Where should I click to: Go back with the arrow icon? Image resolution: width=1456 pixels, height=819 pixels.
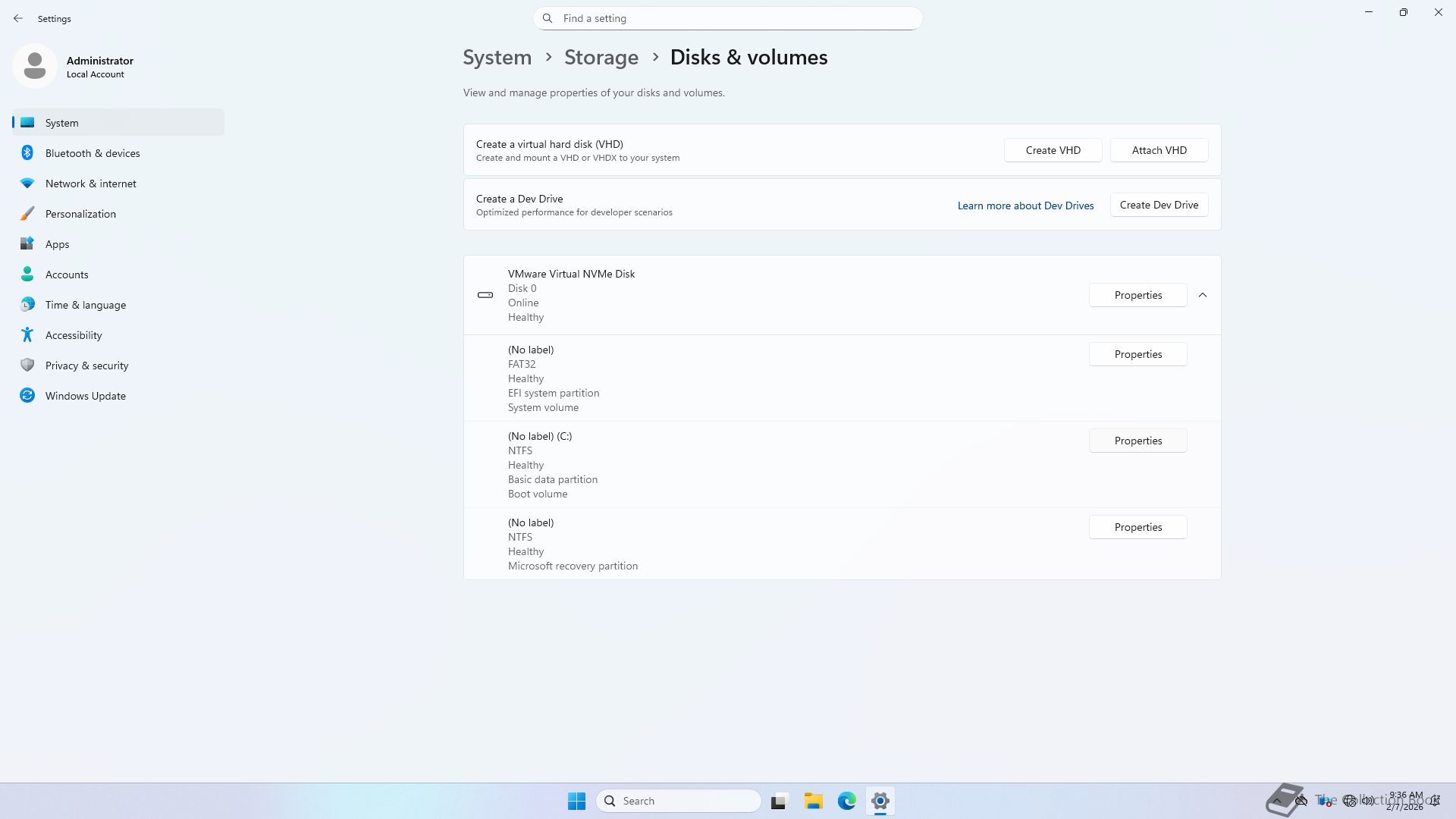click(x=18, y=18)
